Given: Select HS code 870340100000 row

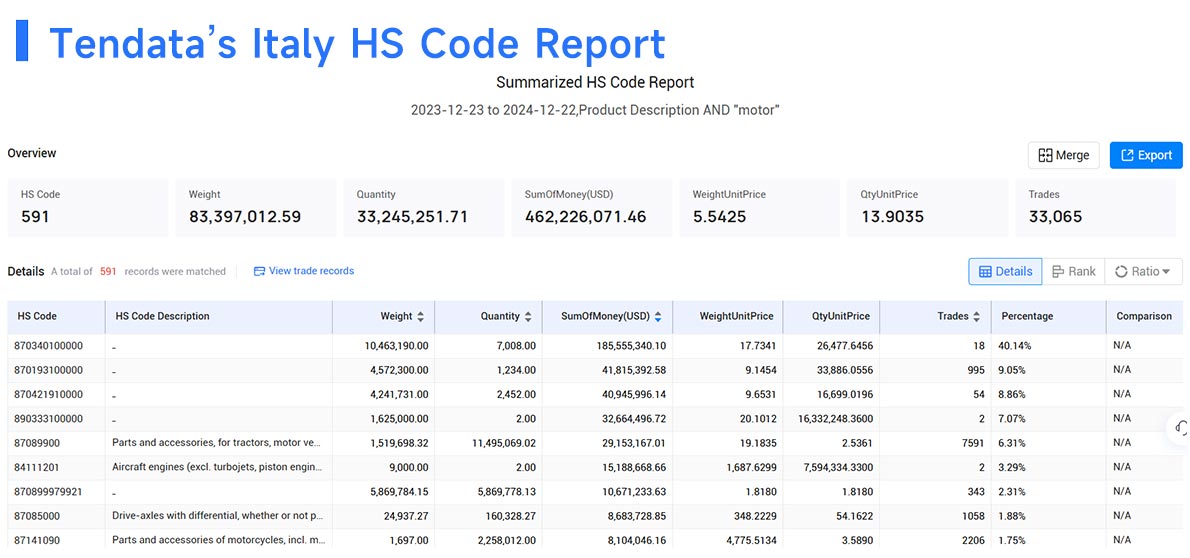Looking at the screenshot, I should 595,345.
